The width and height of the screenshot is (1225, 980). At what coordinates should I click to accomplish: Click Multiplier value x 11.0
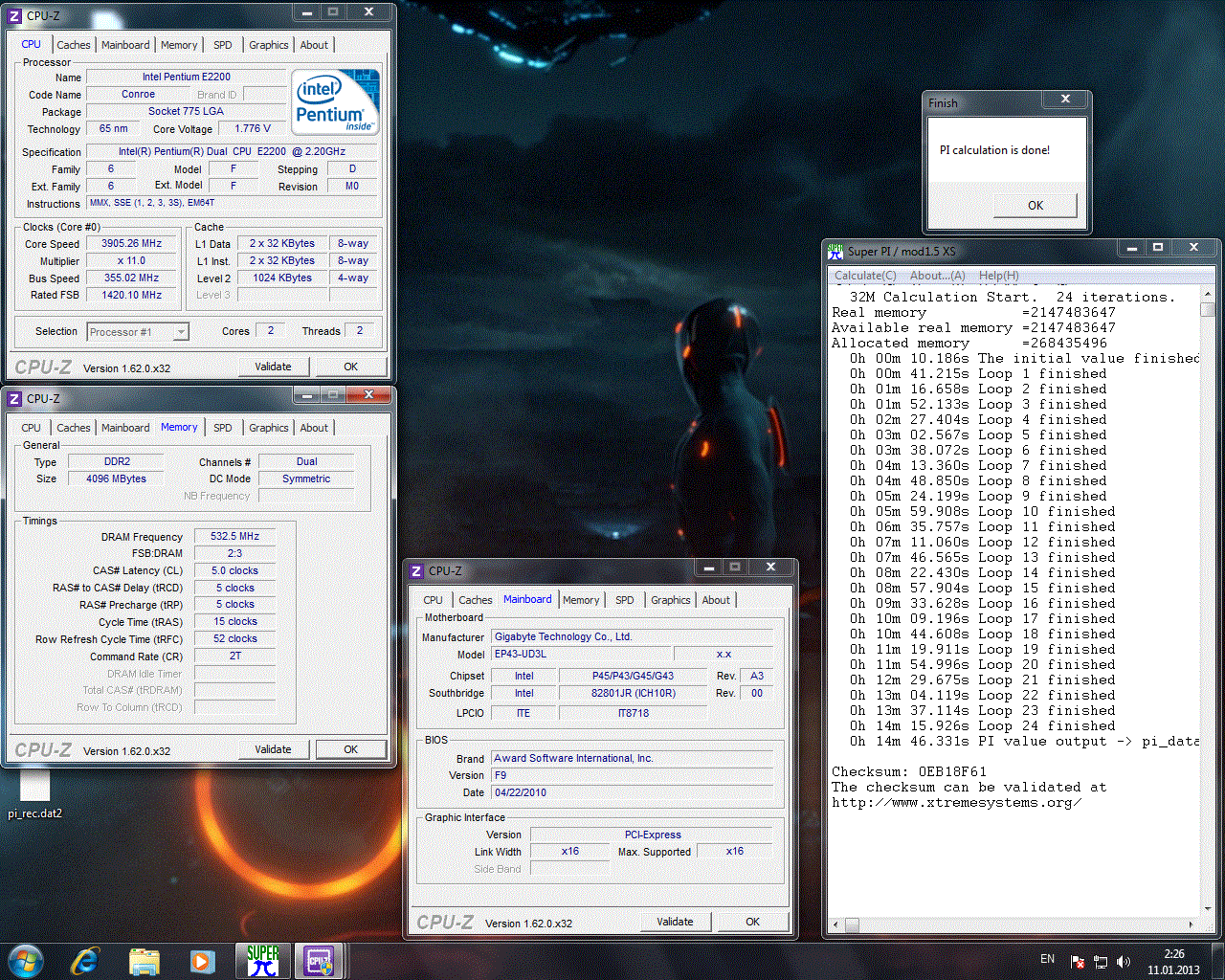[132, 261]
